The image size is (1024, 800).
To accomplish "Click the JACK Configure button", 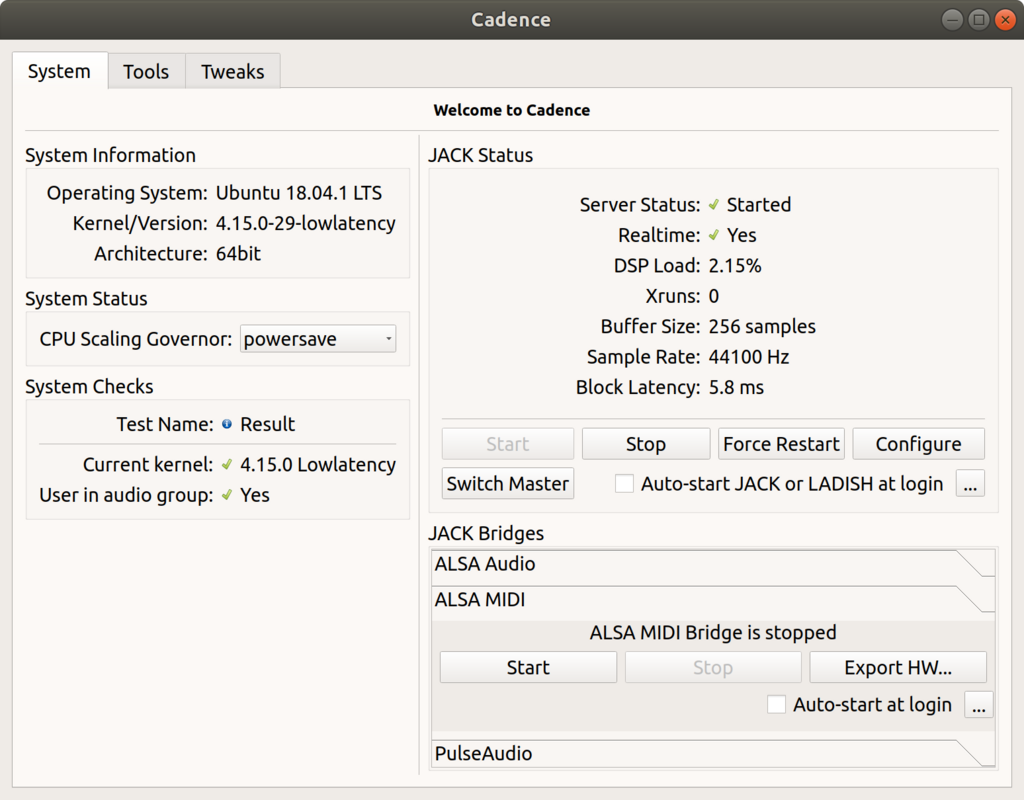I will pos(918,444).
